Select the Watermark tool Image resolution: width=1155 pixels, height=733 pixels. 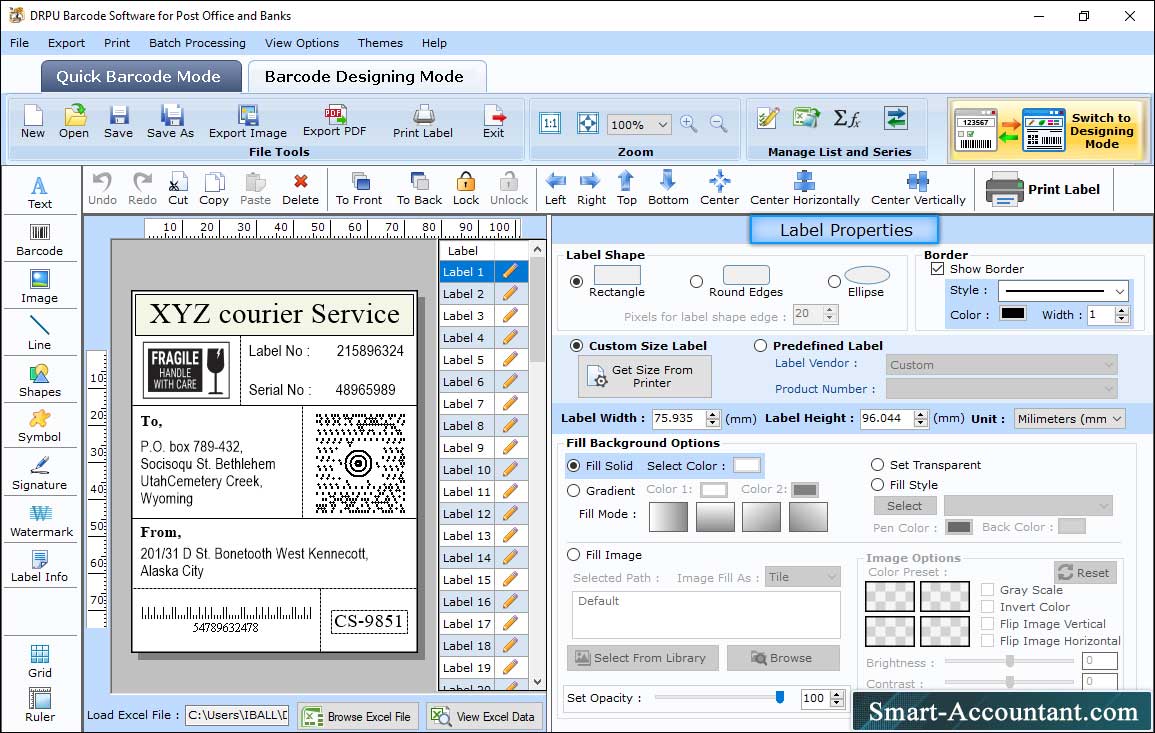(41, 521)
